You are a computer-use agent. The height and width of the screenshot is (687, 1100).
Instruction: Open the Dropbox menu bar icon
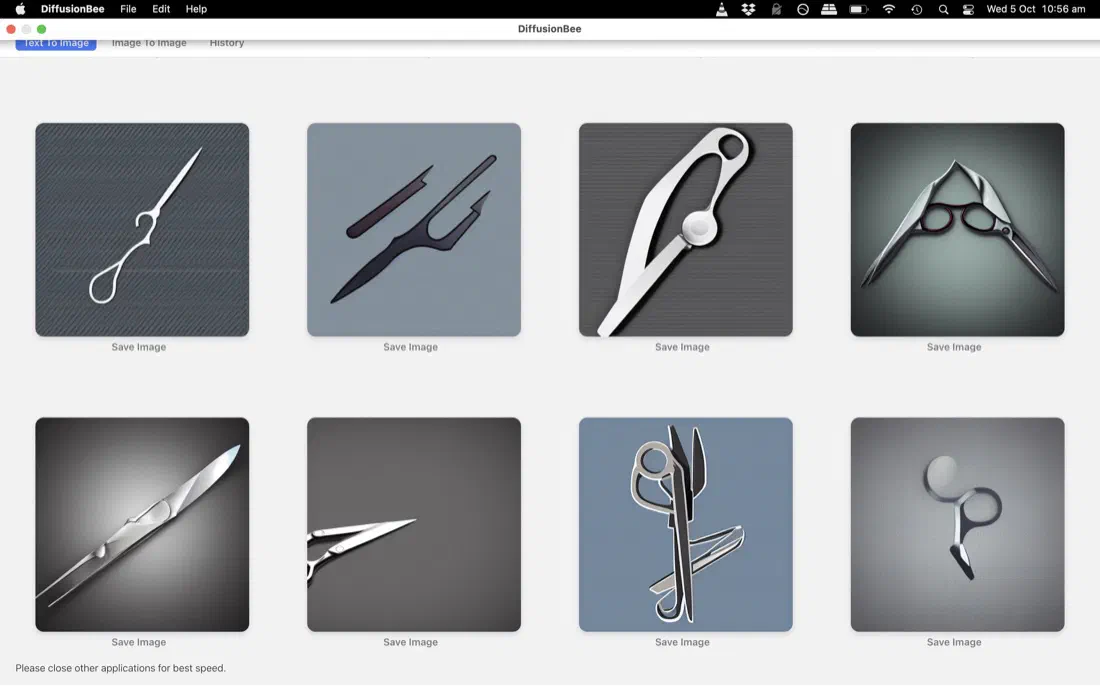(749, 9)
